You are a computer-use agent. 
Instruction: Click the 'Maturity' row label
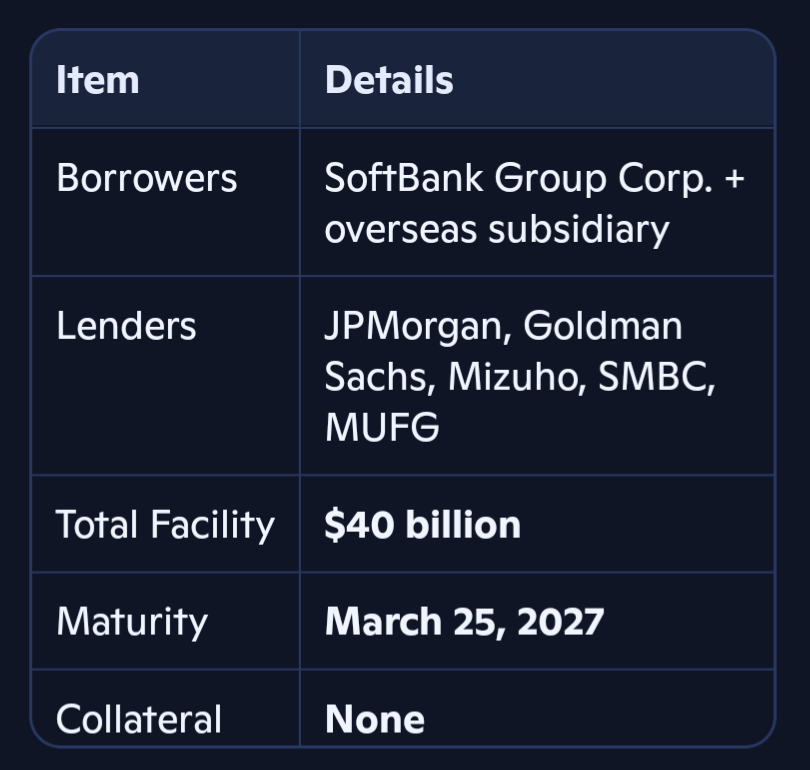pos(132,621)
